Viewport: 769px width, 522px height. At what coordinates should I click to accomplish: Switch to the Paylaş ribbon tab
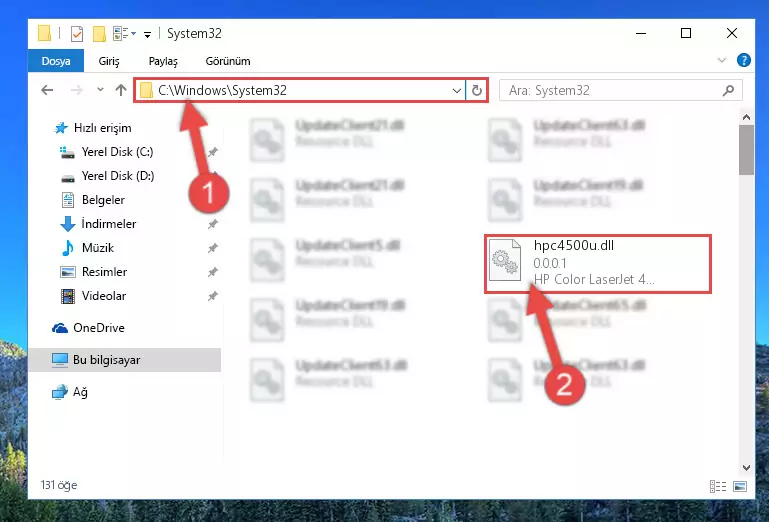(163, 61)
